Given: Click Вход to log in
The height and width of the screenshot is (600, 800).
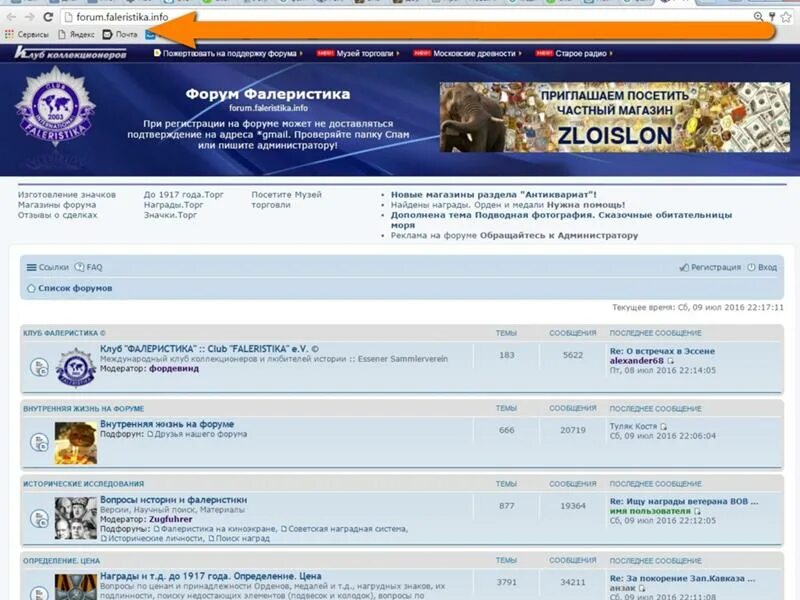Looking at the screenshot, I should [762, 267].
